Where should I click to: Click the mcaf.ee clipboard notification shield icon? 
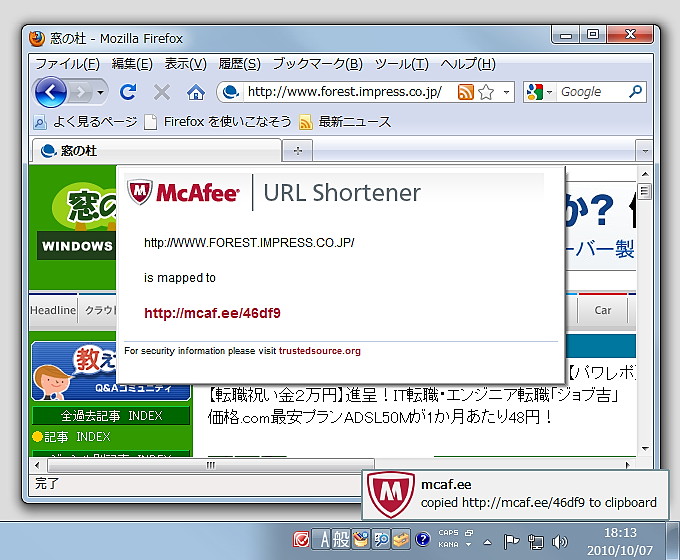(390, 494)
